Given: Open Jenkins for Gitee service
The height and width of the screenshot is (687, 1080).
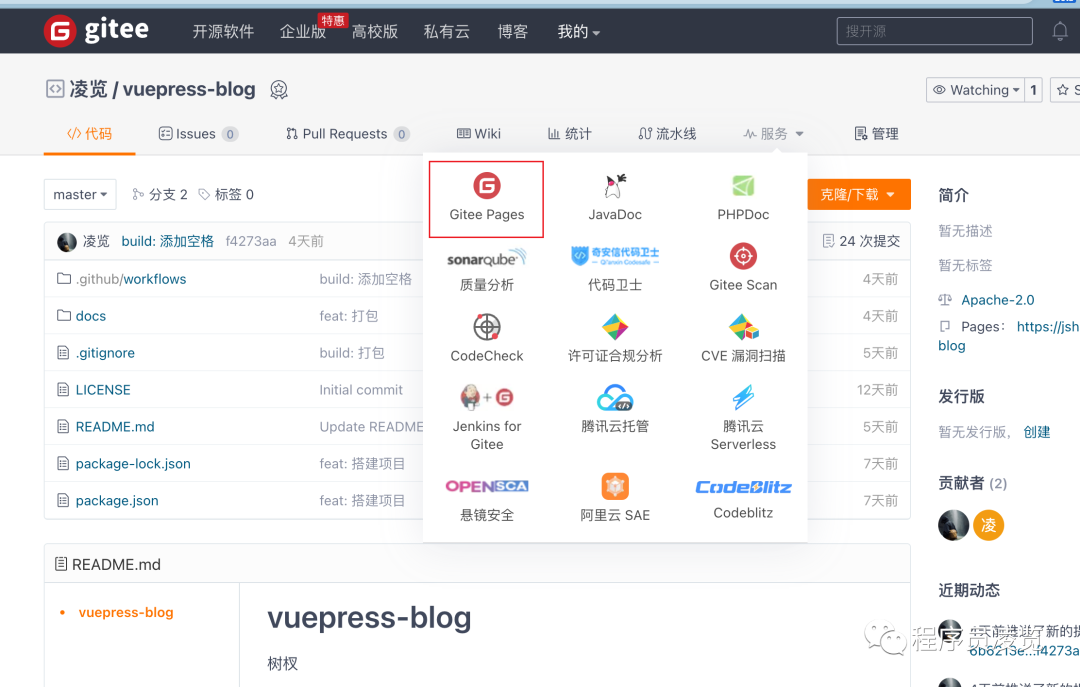Looking at the screenshot, I should tap(486, 418).
